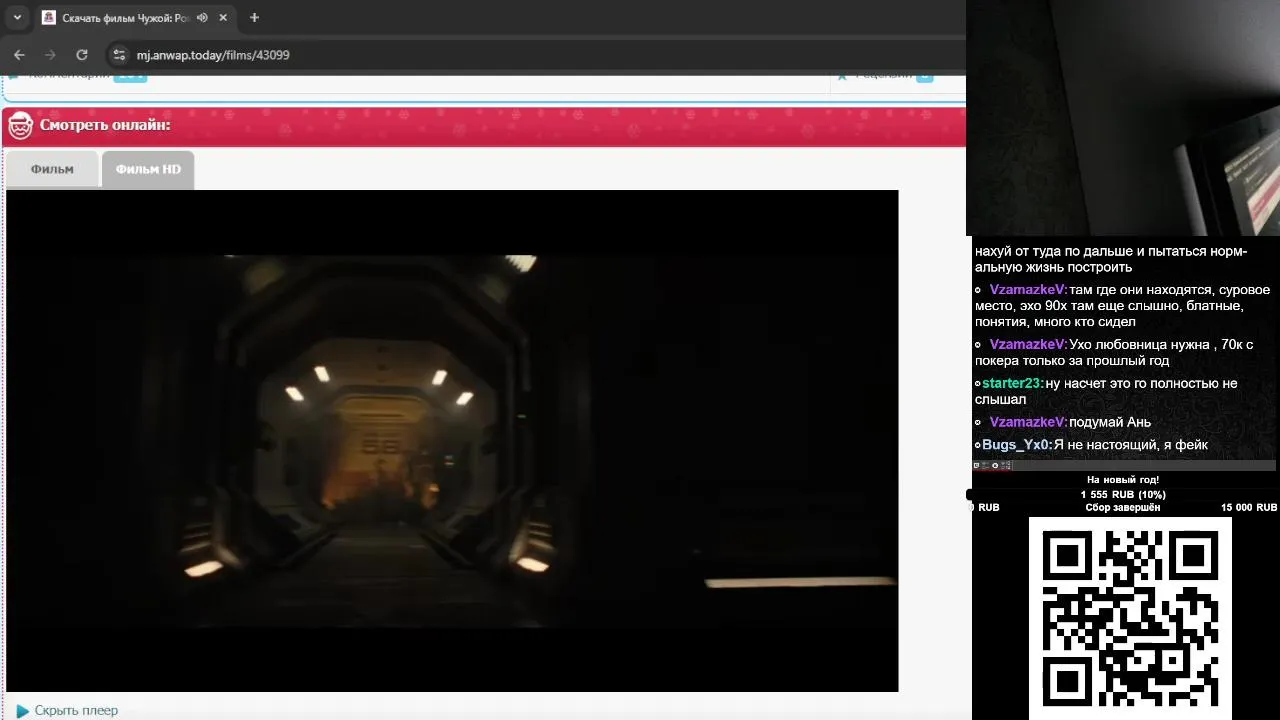Click the starter23 username in chat
The height and width of the screenshot is (720, 1280).
(x=1013, y=384)
